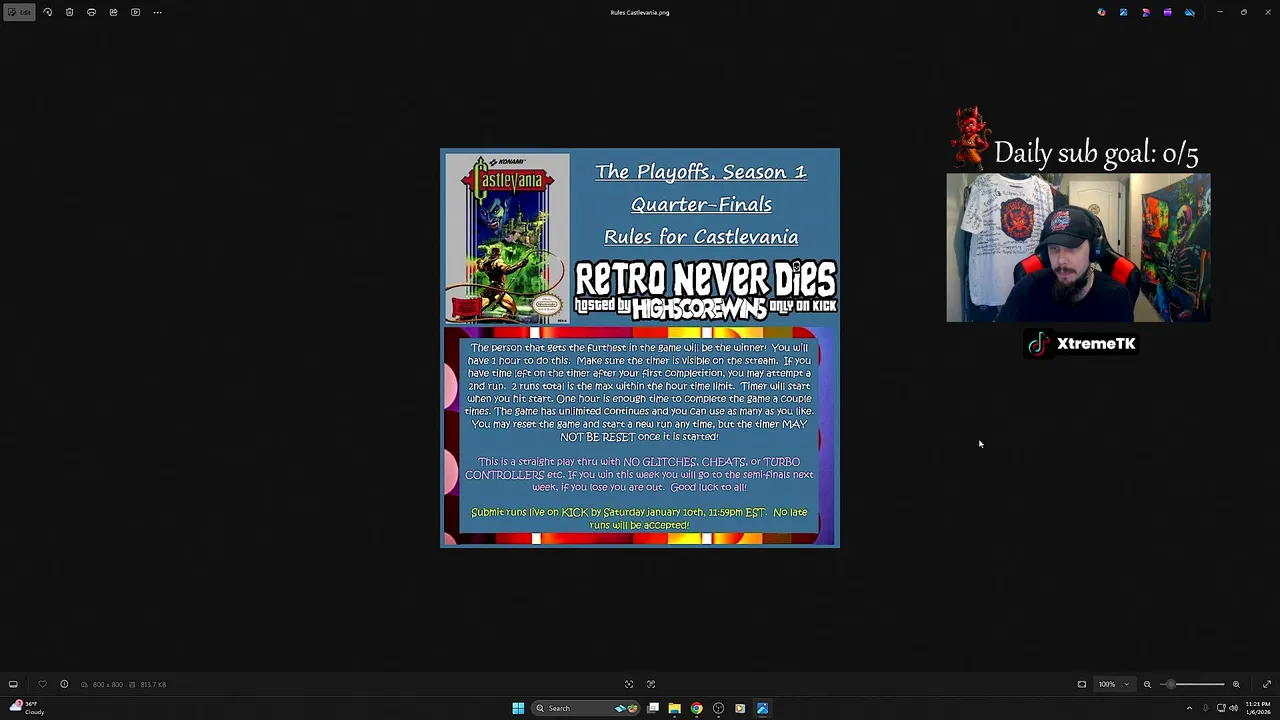The height and width of the screenshot is (720, 1280).
Task: Open Task View in the taskbar
Action: (653, 708)
